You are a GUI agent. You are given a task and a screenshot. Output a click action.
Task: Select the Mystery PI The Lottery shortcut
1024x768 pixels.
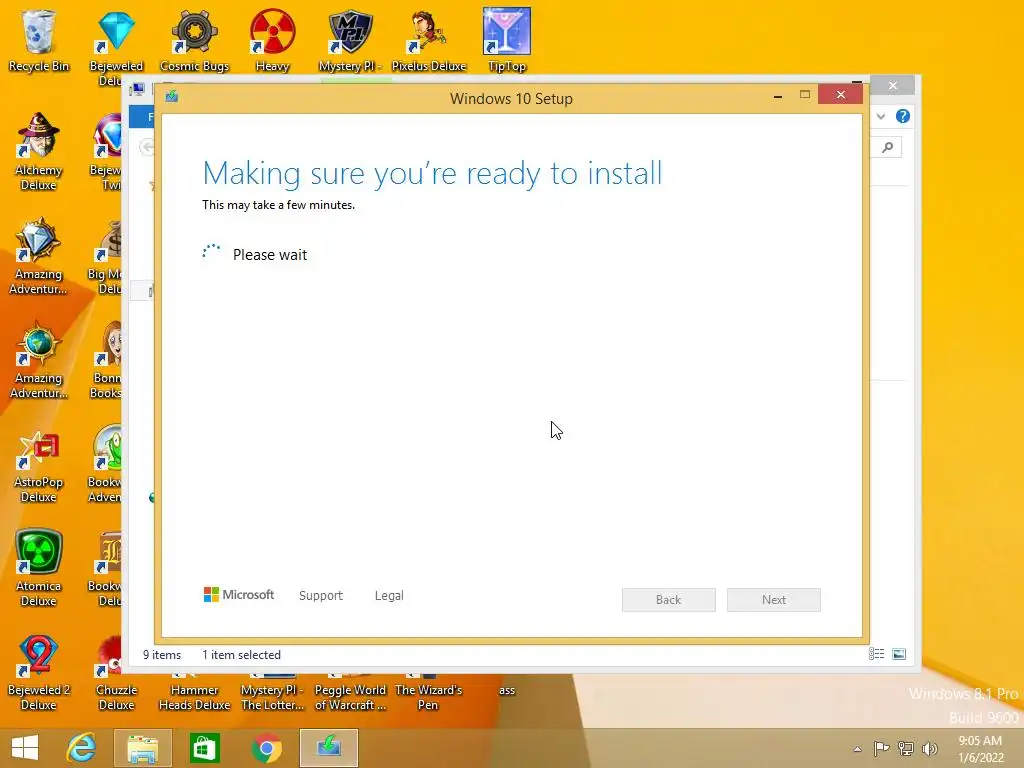[272, 696]
